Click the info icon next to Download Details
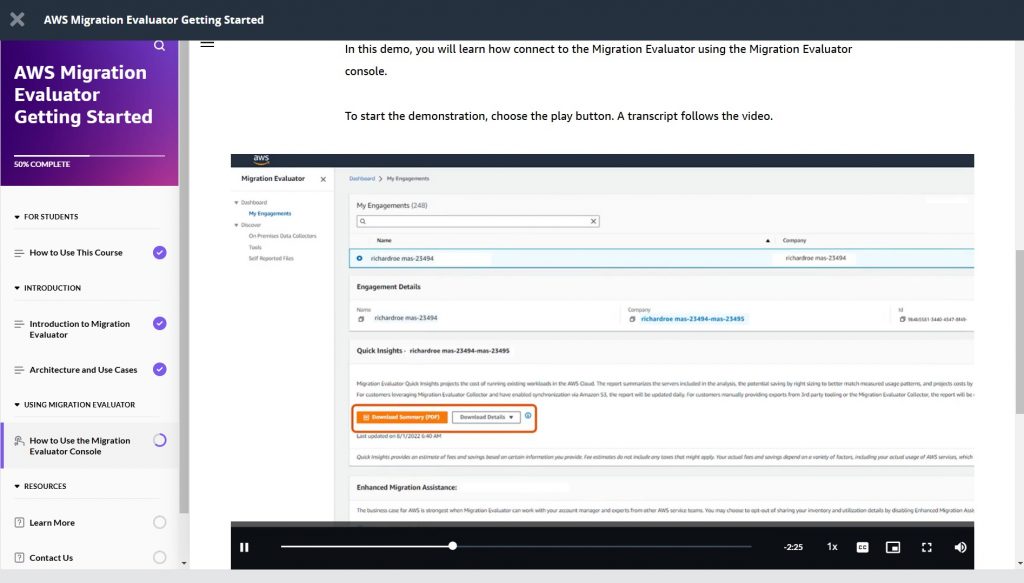The height and width of the screenshot is (583, 1024). tap(528, 415)
